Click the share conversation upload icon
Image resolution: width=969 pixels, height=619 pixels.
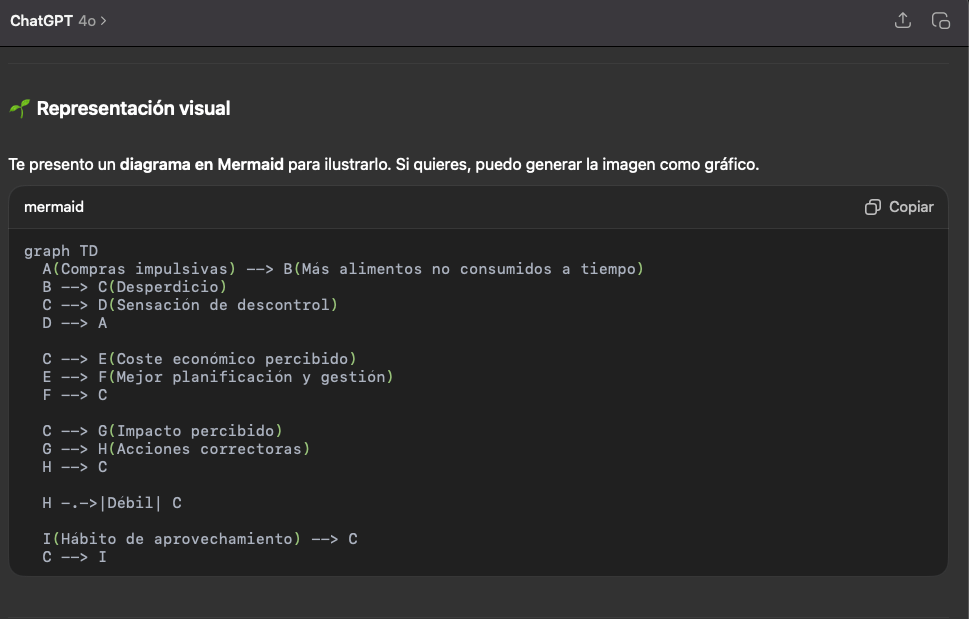pos(903,21)
